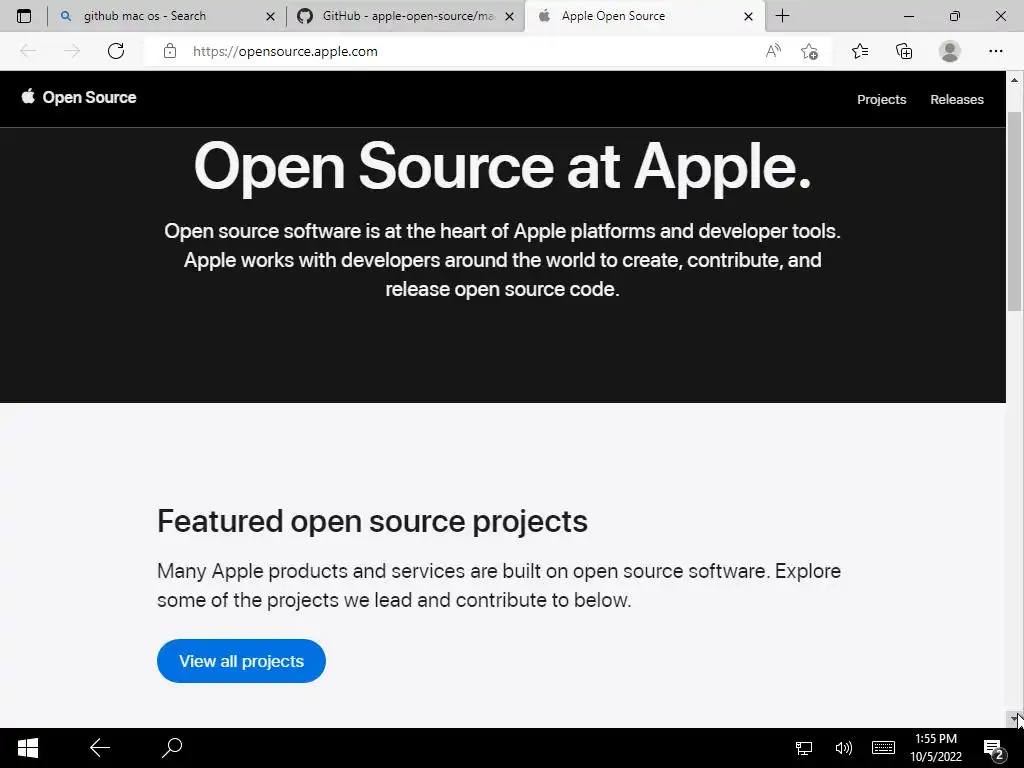Click View all projects button
Viewport: 1024px width, 768px height.
(x=241, y=661)
